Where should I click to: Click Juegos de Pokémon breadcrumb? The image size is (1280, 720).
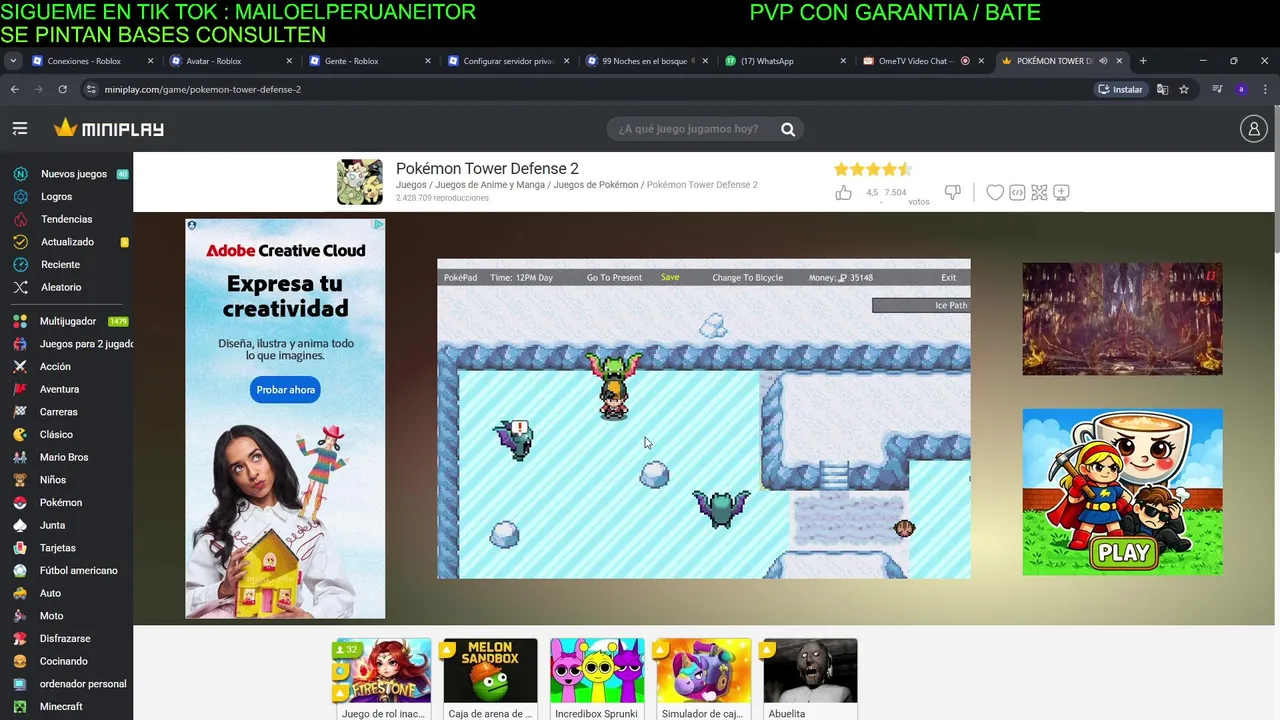(x=596, y=185)
